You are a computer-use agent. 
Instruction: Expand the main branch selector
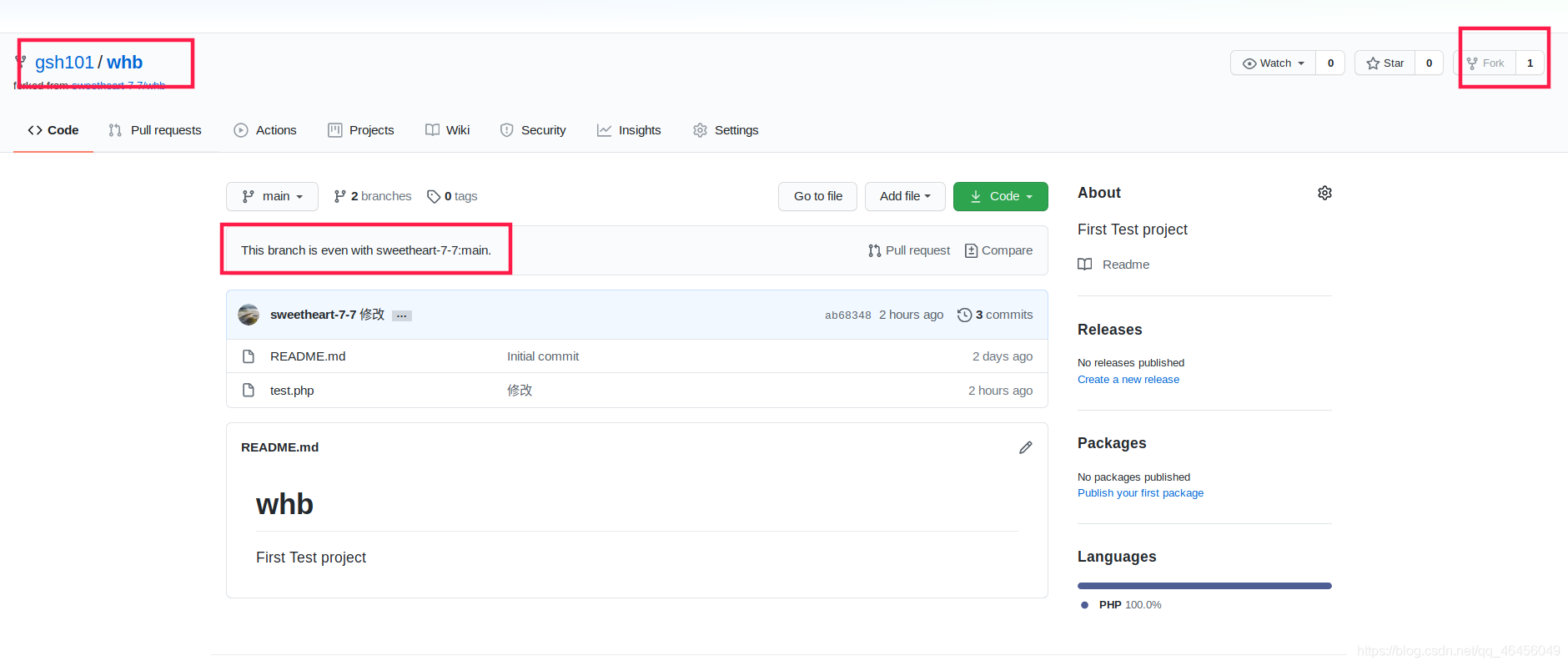point(272,196)
